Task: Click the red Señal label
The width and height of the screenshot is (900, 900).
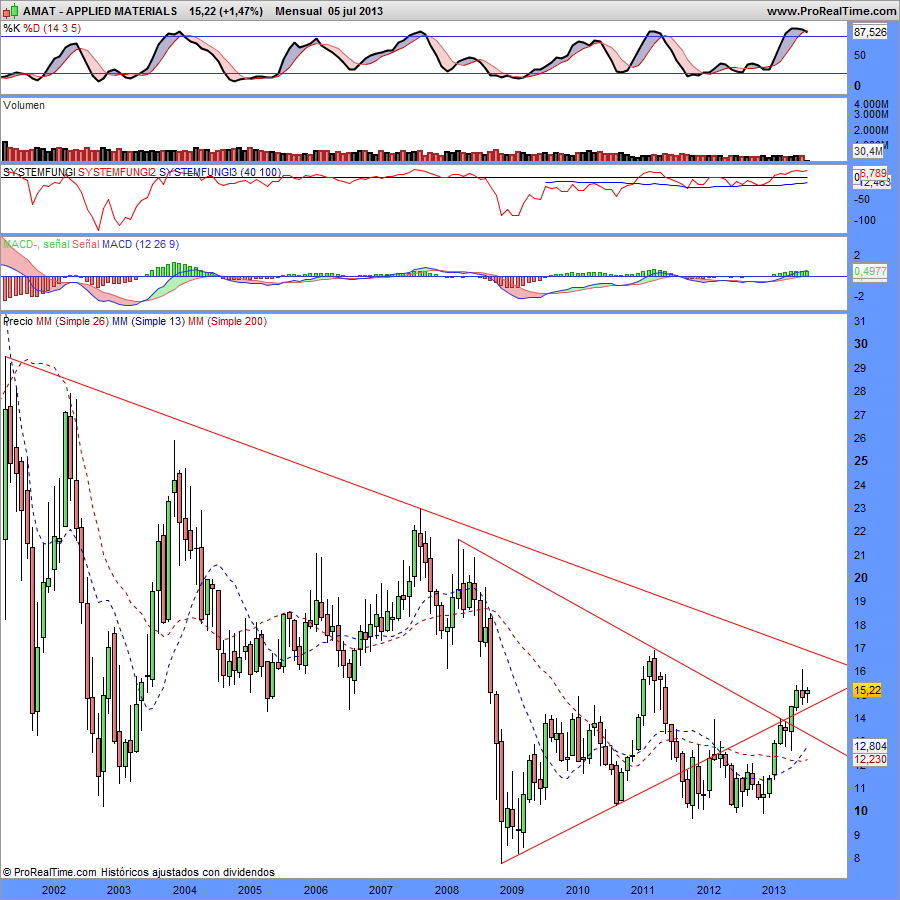Action: (86, 244)
